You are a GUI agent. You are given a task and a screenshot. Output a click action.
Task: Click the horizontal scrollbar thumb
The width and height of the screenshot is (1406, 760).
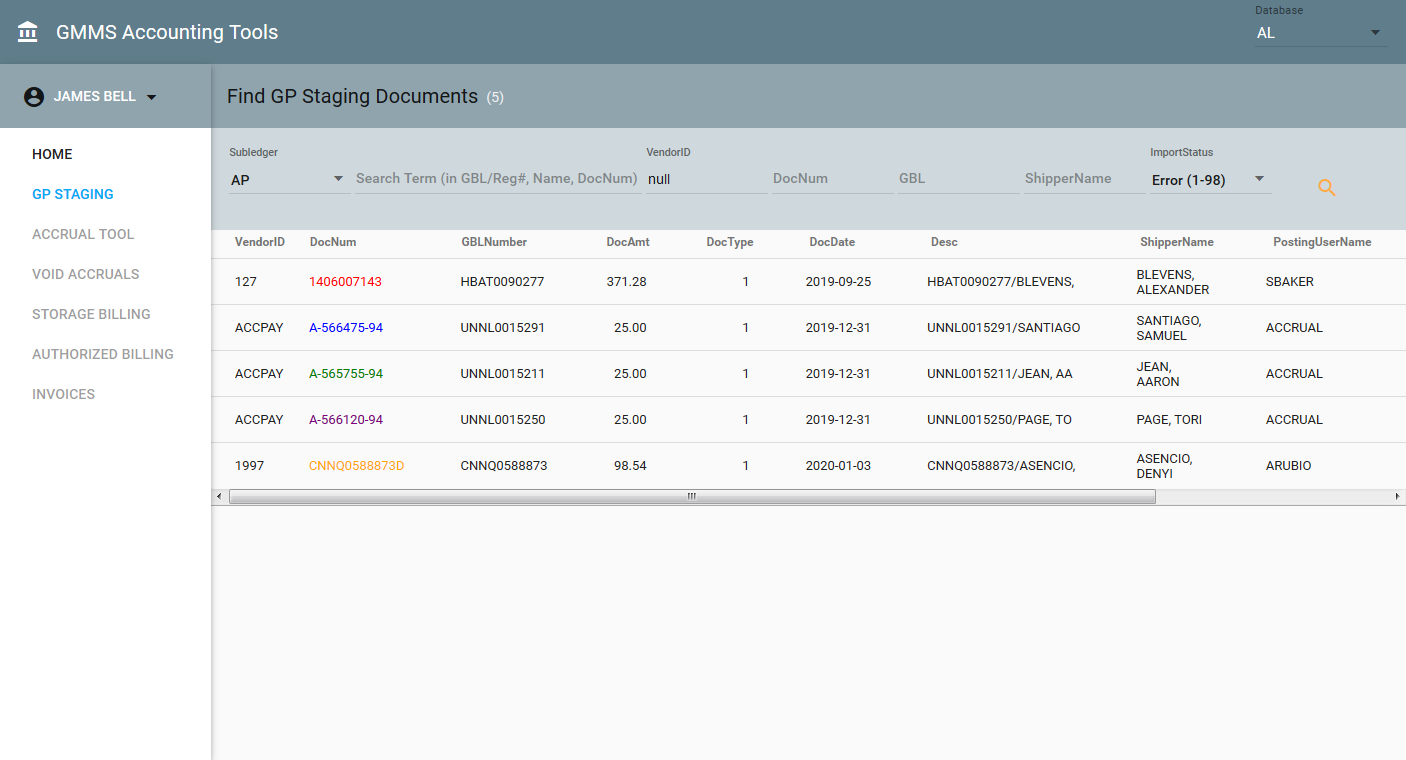point(692,496)
